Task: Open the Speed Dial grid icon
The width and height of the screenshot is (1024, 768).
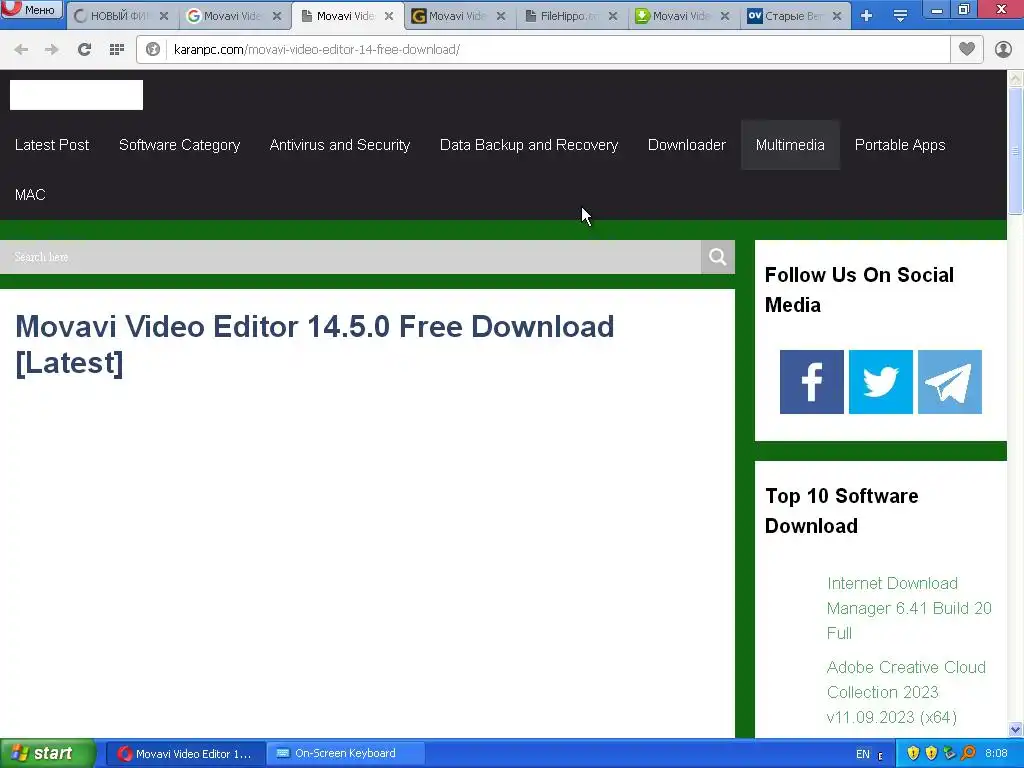Action: pyautogui.click(x=117, y=50)
